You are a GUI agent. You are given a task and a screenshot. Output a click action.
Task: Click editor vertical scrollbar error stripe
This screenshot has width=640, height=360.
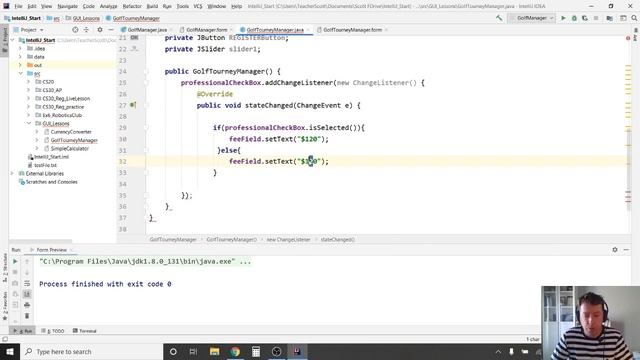click(x=628, y=135)
